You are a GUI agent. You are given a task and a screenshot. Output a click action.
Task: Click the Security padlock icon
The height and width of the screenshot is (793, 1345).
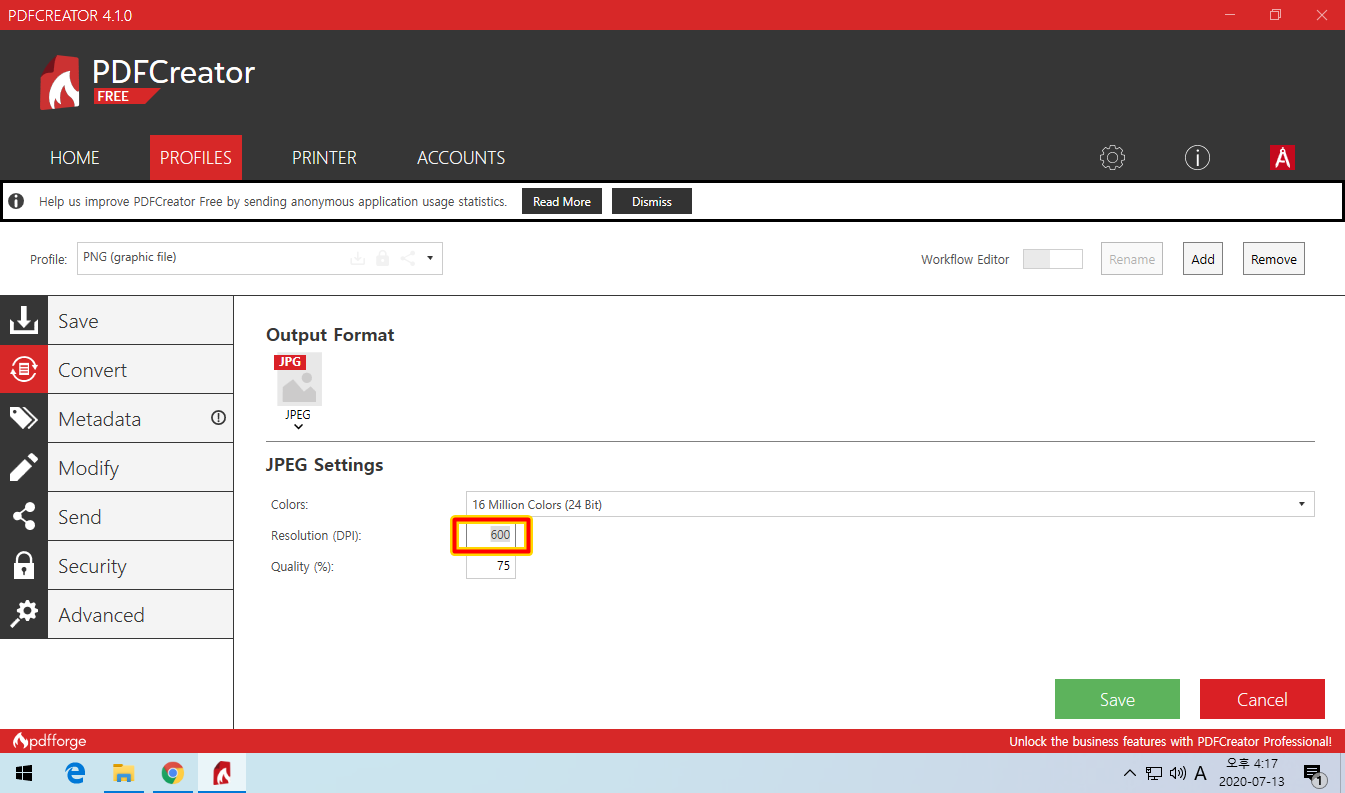click(x=24, y=565)
